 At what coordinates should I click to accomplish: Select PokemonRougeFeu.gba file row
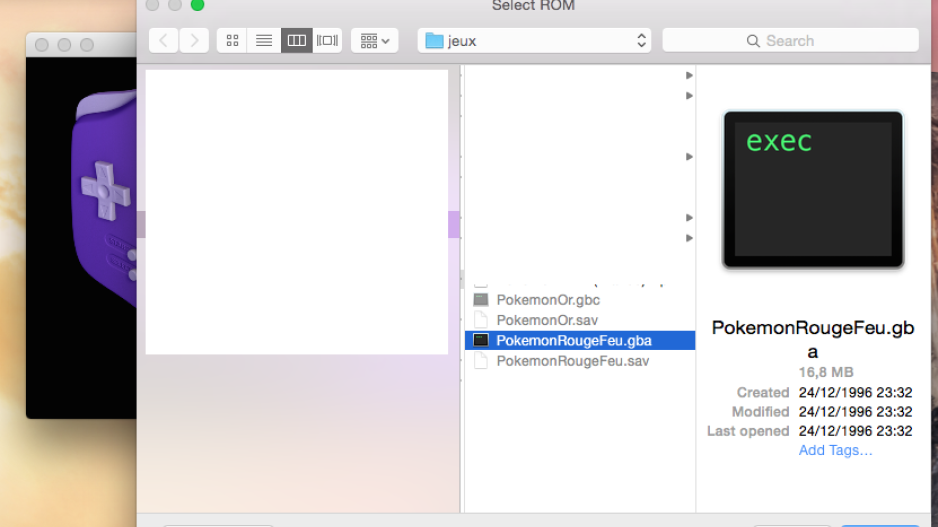(x=580, y=340)
